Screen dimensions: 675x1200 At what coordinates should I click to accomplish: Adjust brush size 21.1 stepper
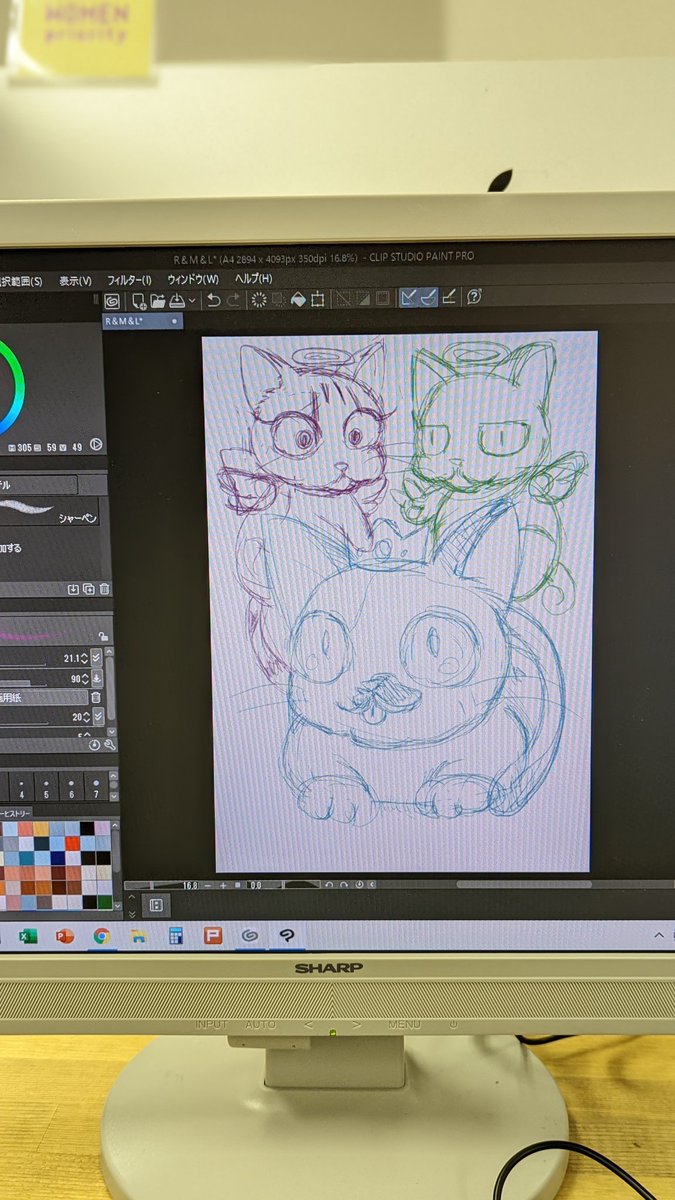click(x=83, y=657)
